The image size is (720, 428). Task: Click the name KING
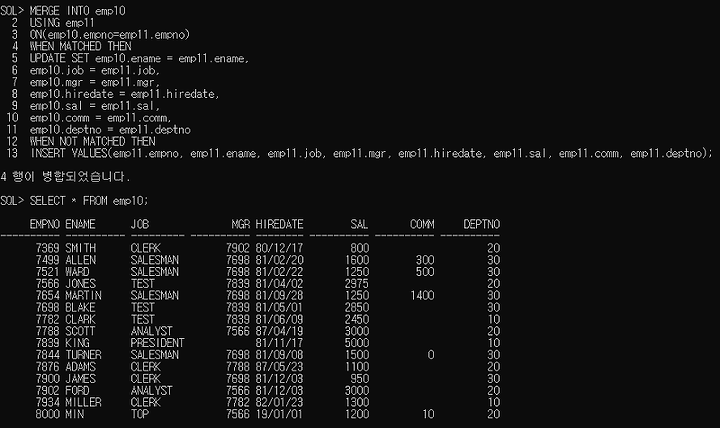(78, 343)
